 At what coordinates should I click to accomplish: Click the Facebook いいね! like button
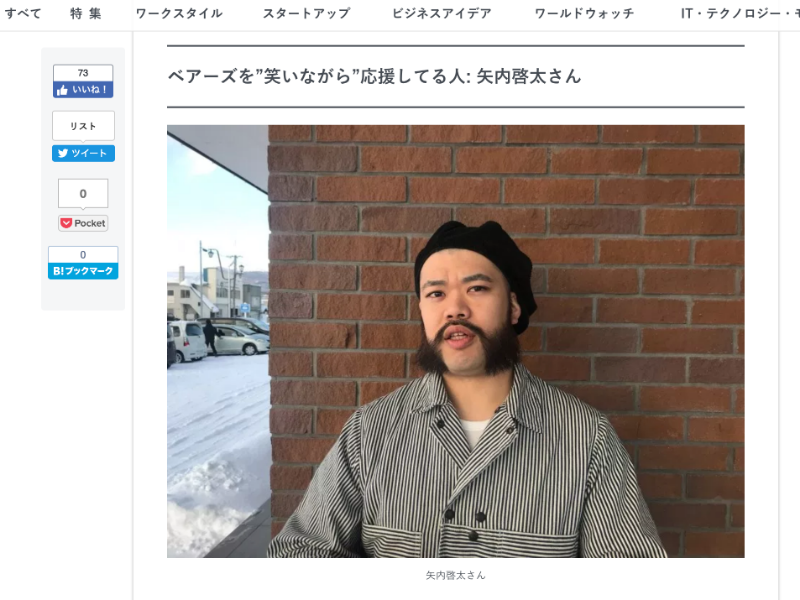(83, 90)
